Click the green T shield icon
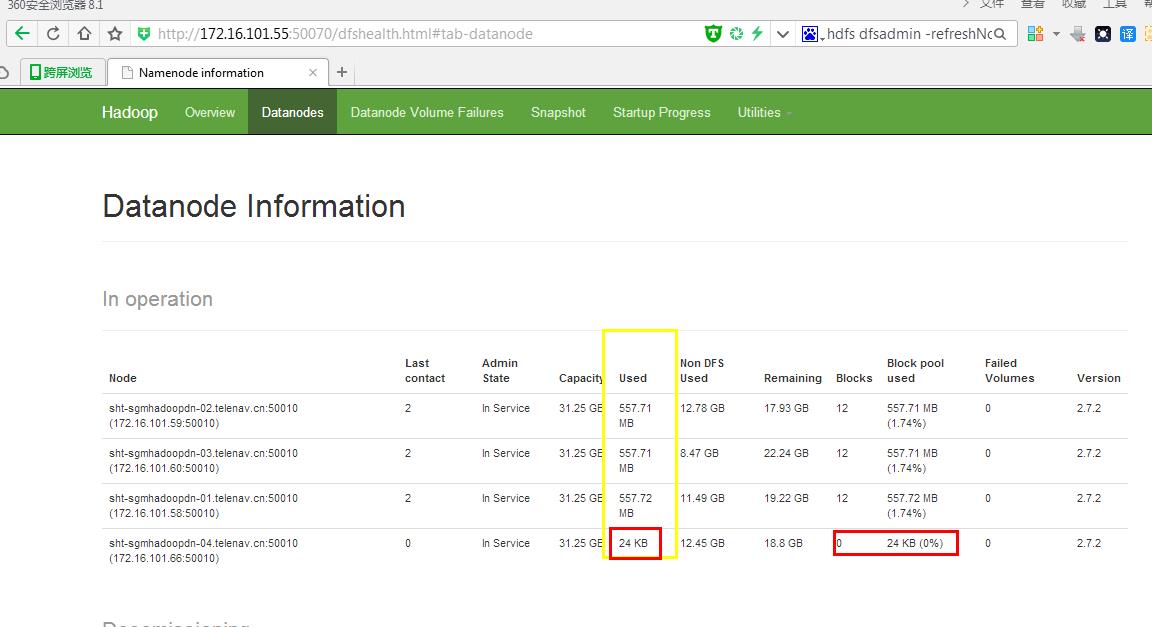This screenshot has height=627, width=1152. pos(713,34)
